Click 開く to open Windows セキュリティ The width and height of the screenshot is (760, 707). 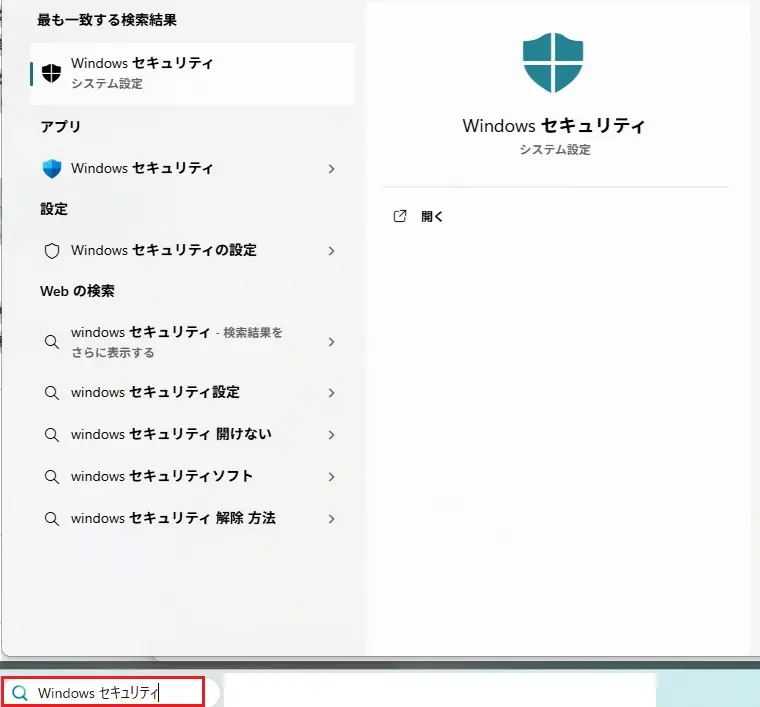(x=432, y=216)
